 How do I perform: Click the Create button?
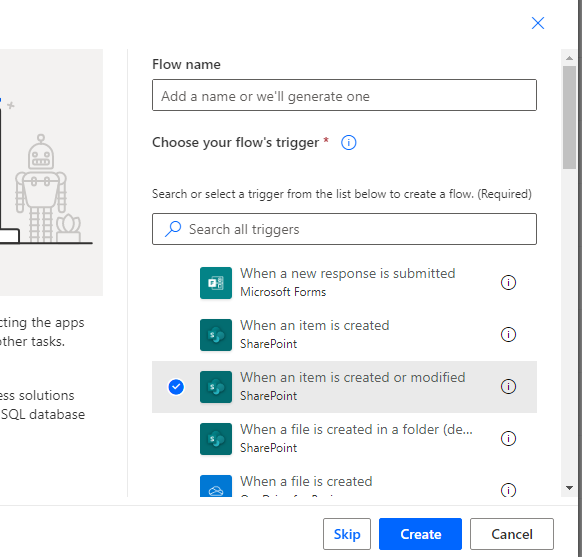420,534
